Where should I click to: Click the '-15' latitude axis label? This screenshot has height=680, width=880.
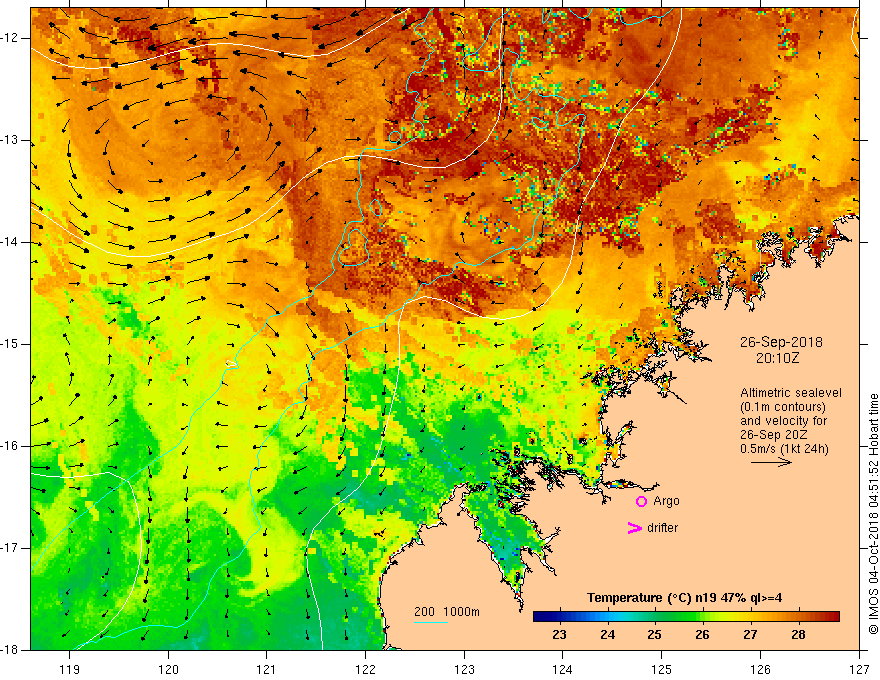coord(11,344)
